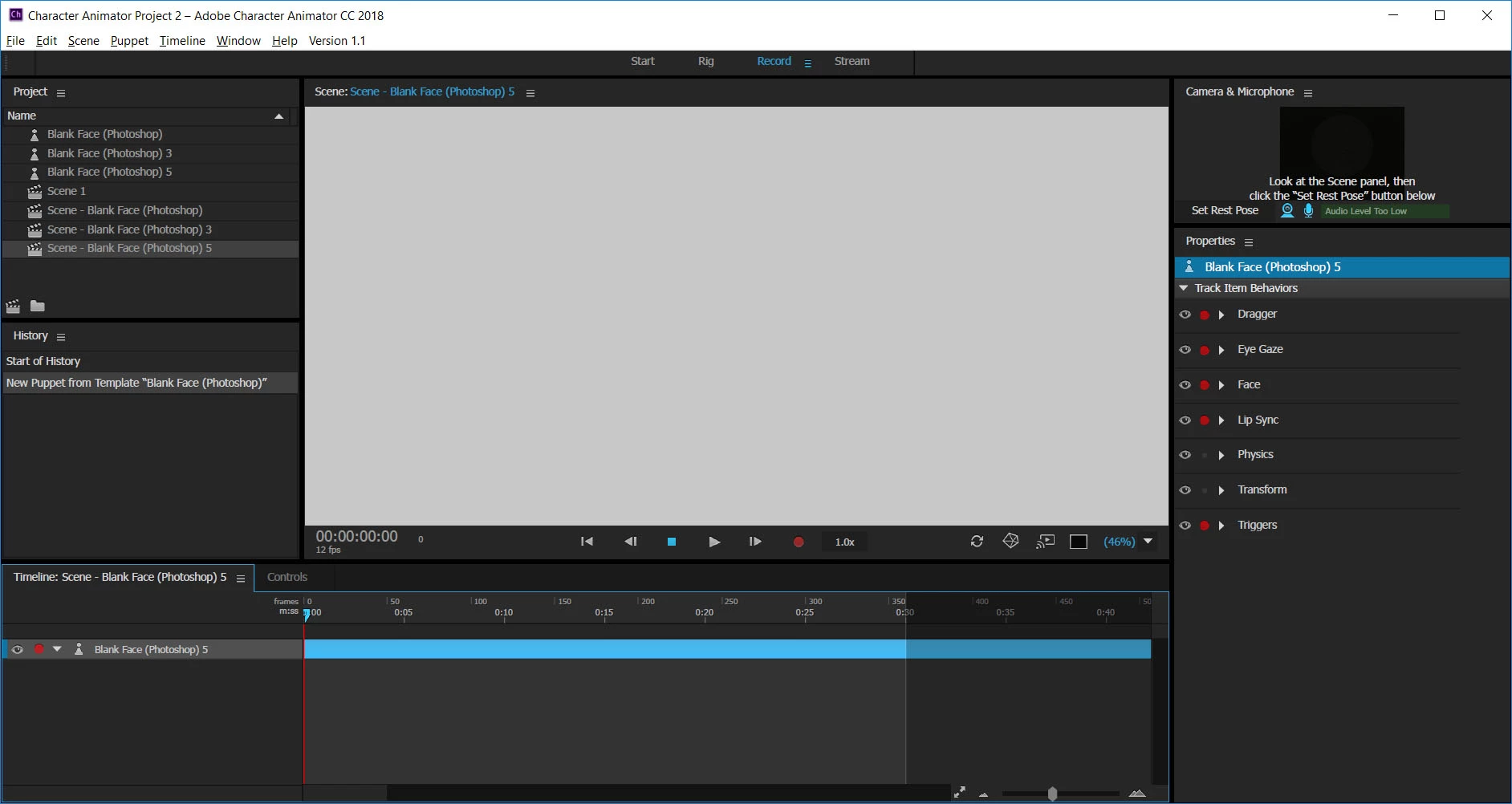Disarm Face behavior for recording

coord(1205,385)
